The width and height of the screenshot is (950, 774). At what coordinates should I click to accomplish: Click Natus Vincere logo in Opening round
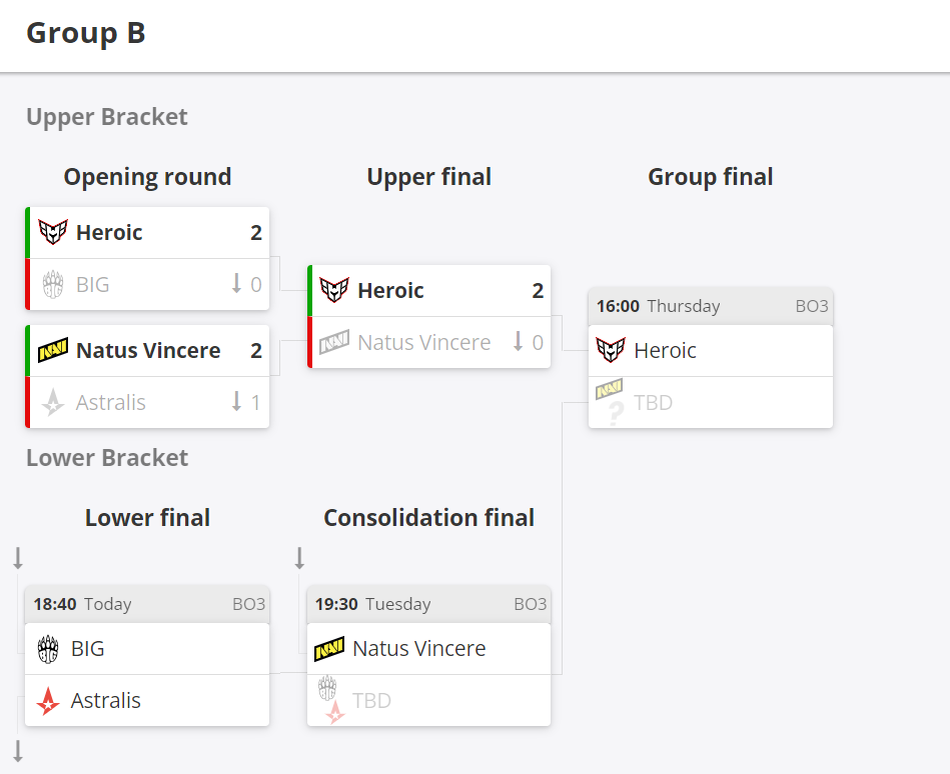[x=53, y=350]
